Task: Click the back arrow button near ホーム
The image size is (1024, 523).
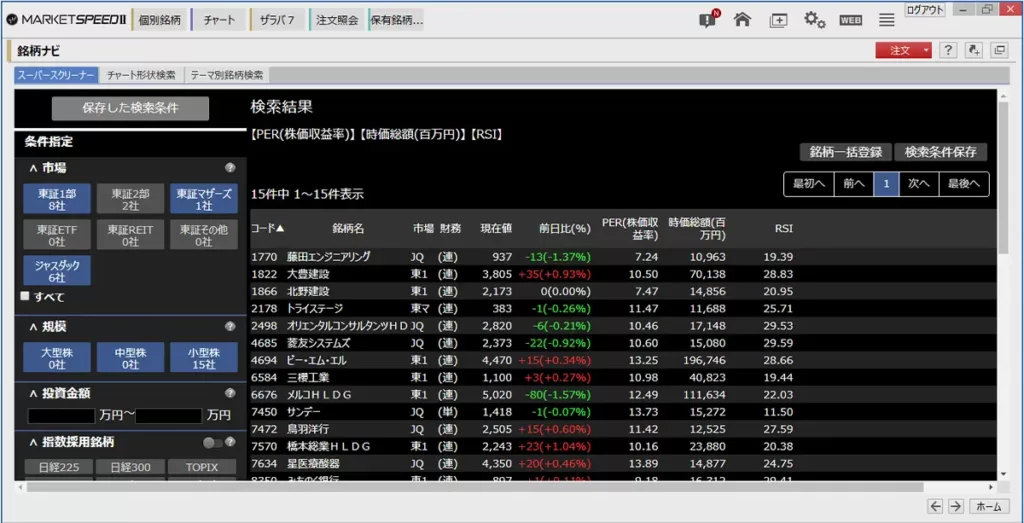Action: (x=936, y=506)
